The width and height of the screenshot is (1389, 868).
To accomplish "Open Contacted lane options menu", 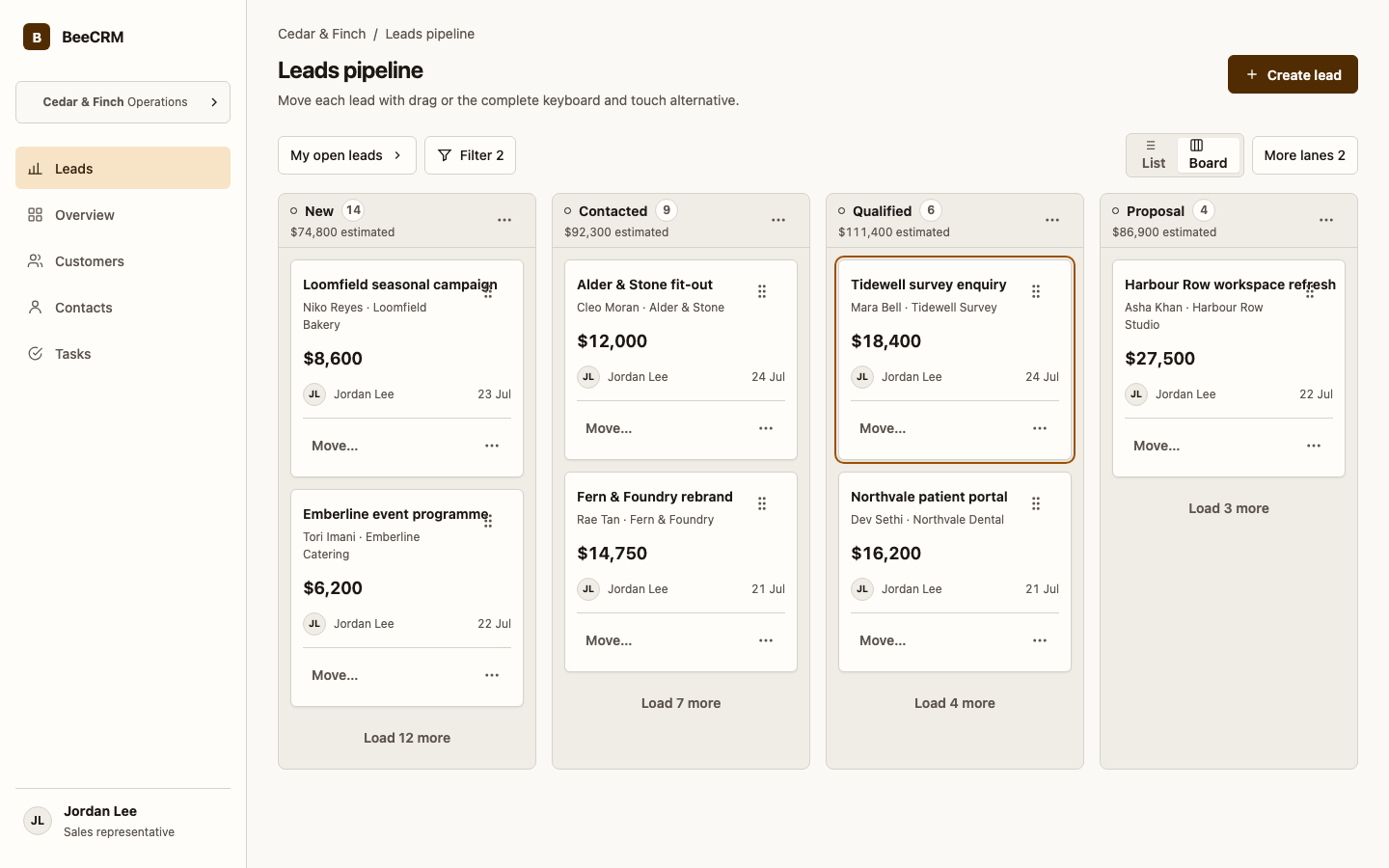I will (x=778, y=220).
